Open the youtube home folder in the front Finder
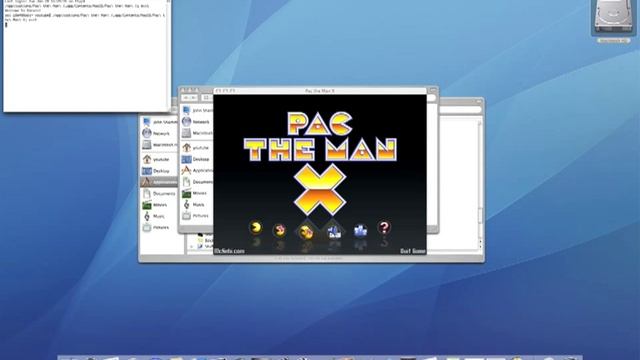Image resolution: width=640 pixels, height=360 pixels. point(196,147)
